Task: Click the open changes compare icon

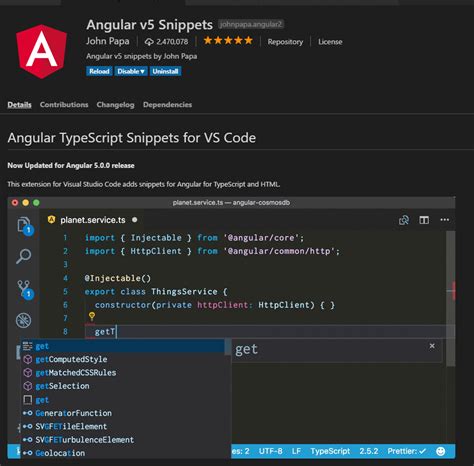Action: (x=404, y=220)
